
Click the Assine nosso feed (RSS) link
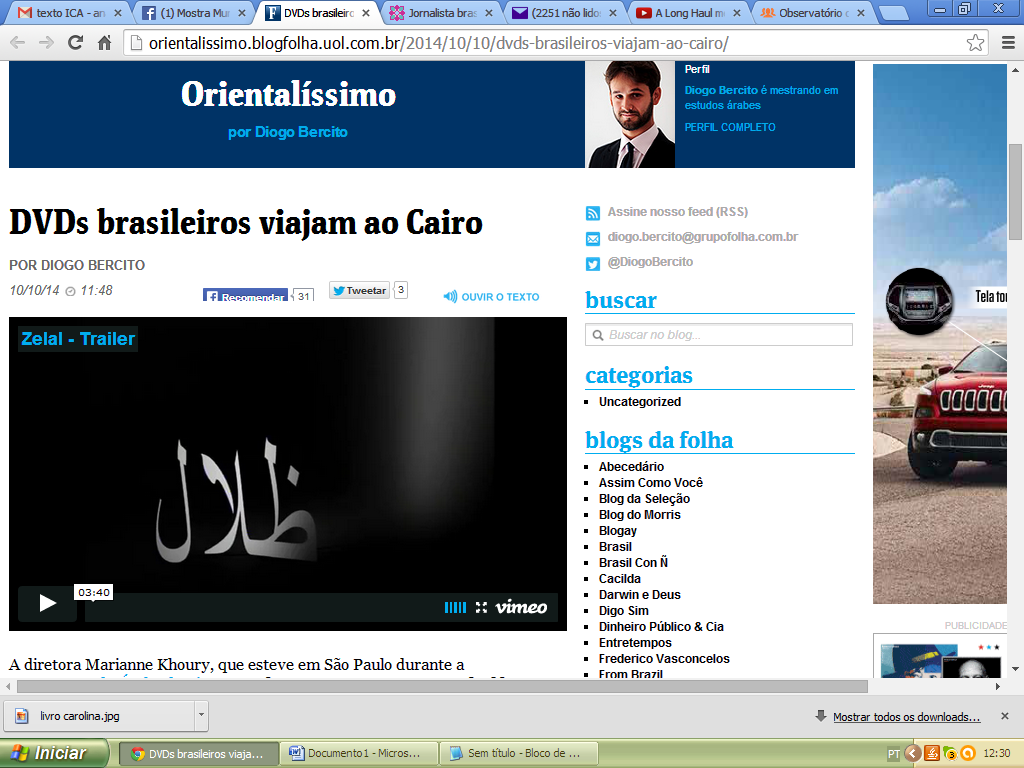click(x=678, y=212)
